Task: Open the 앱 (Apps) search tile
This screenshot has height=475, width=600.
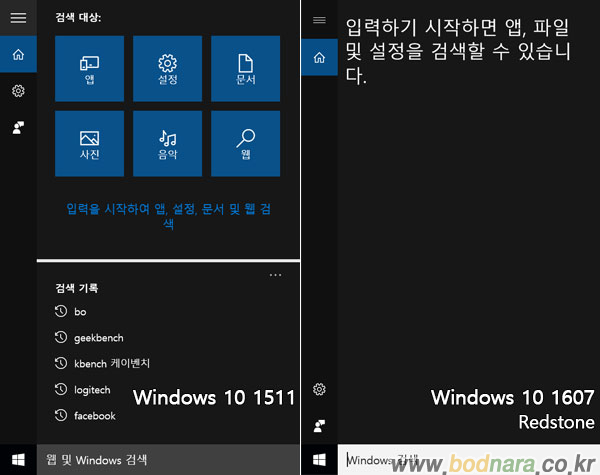Action: 89,68
